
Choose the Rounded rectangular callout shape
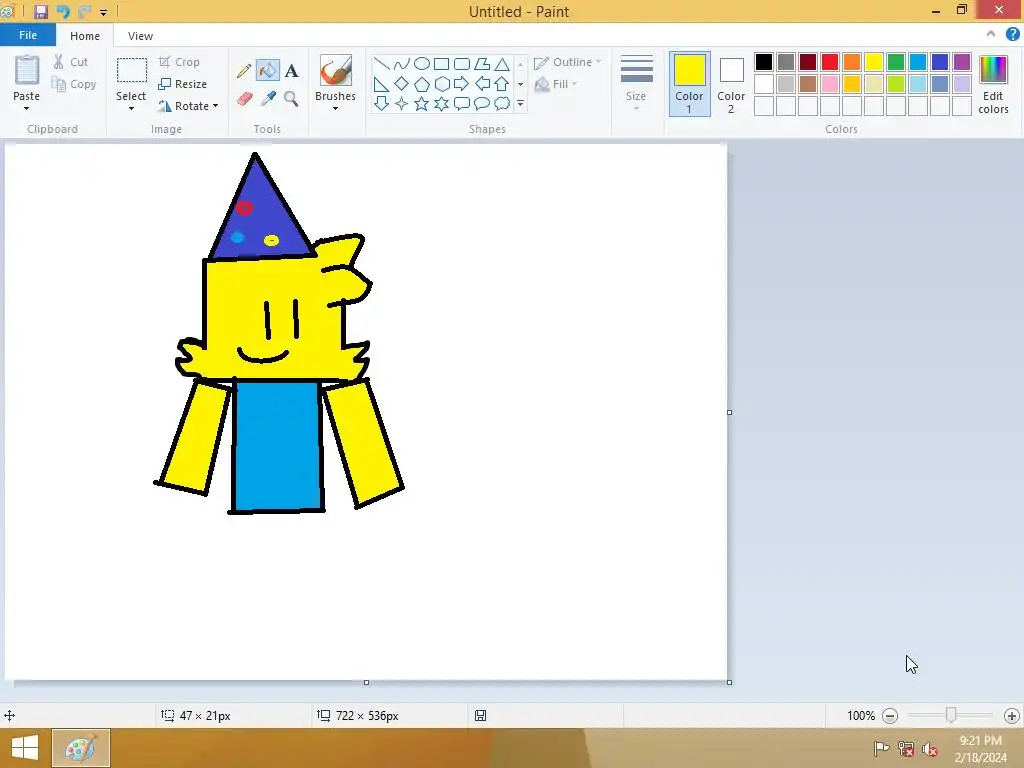[462, 103]
